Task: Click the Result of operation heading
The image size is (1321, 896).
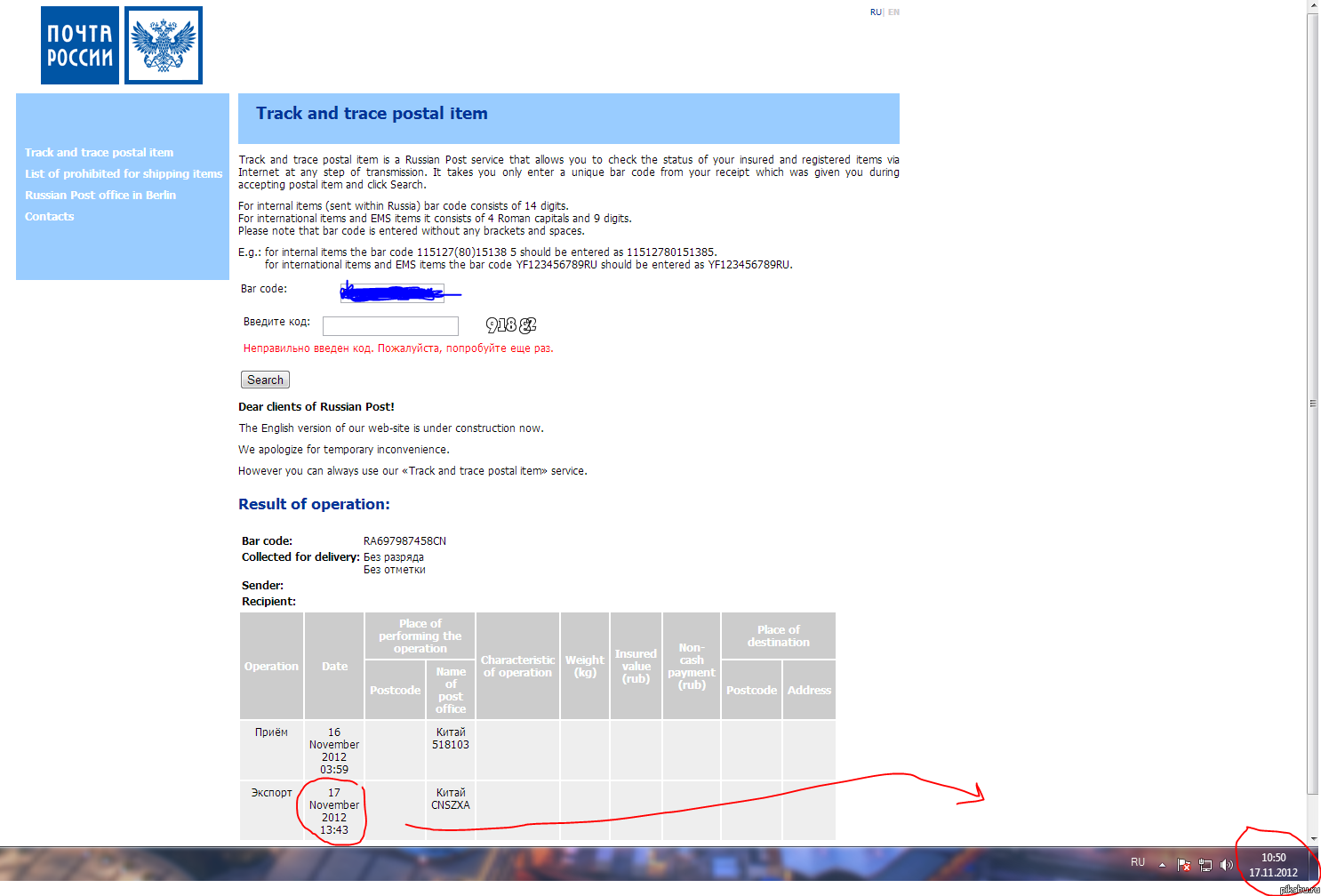Action: click(314, 504)
